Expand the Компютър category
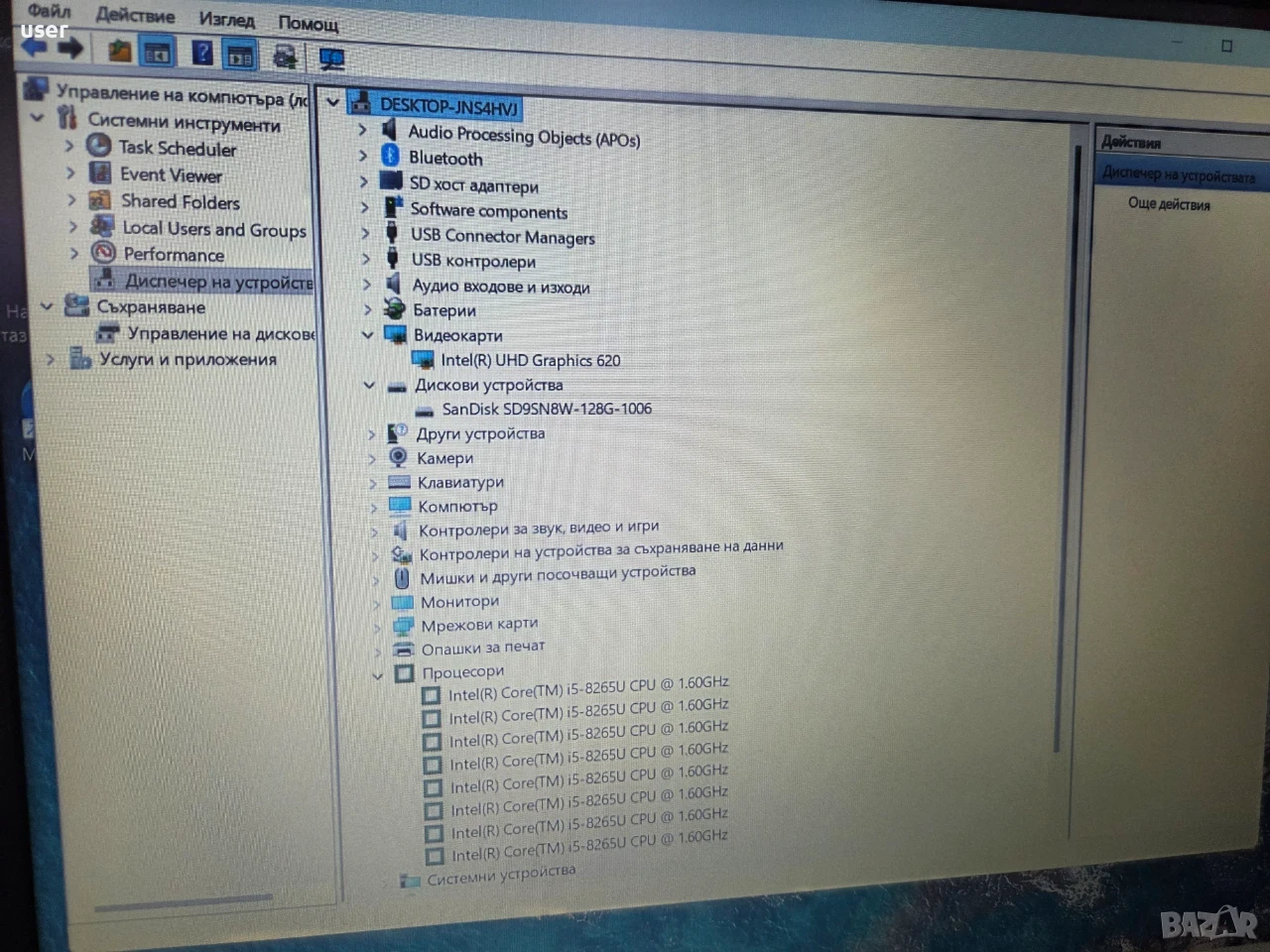This screenshot has height=952, width=1270. click(373, 507)
